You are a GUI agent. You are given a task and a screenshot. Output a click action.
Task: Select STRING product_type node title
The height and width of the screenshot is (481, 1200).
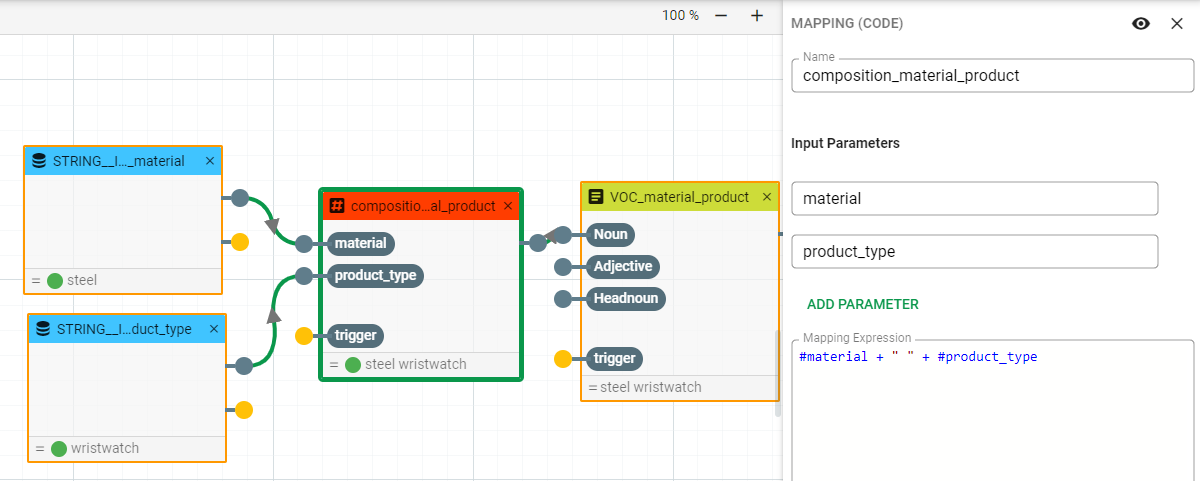tap(124, 329)
